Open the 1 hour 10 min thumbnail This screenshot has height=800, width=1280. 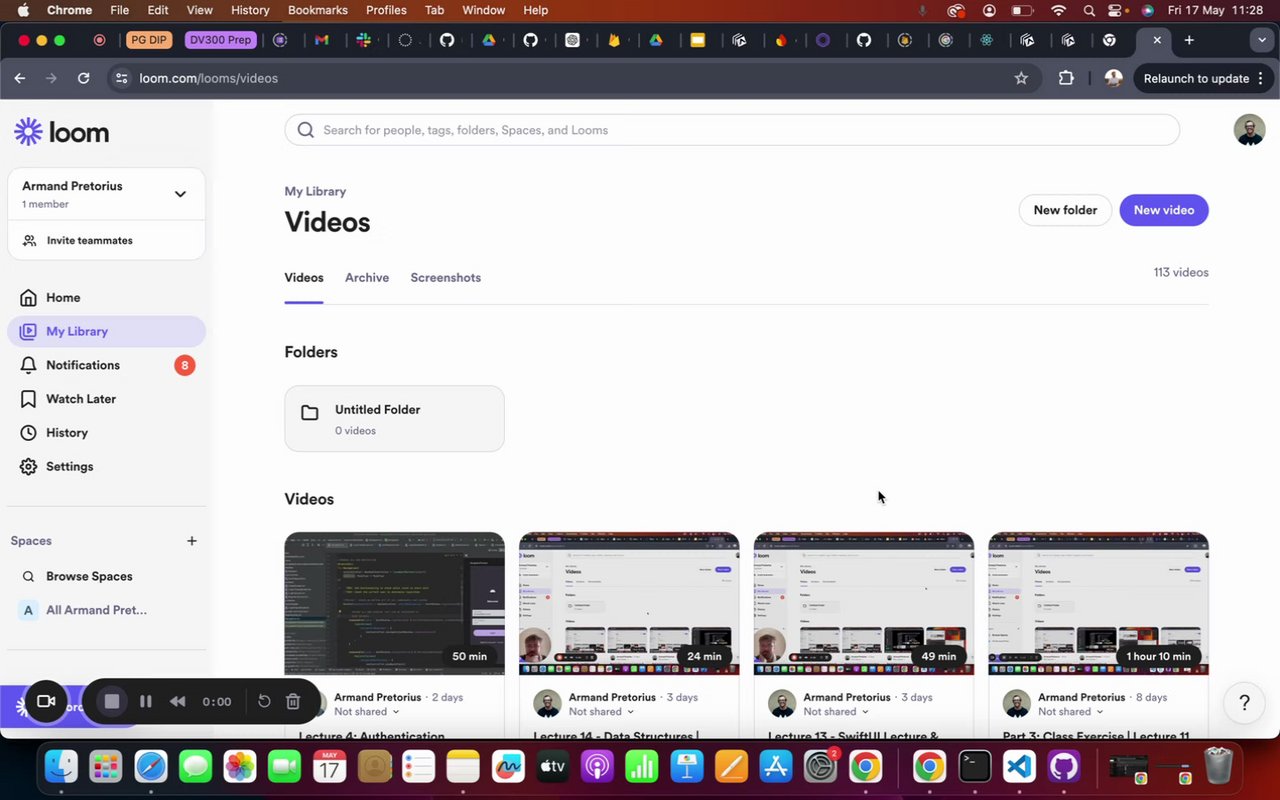tap(1099, 604)
